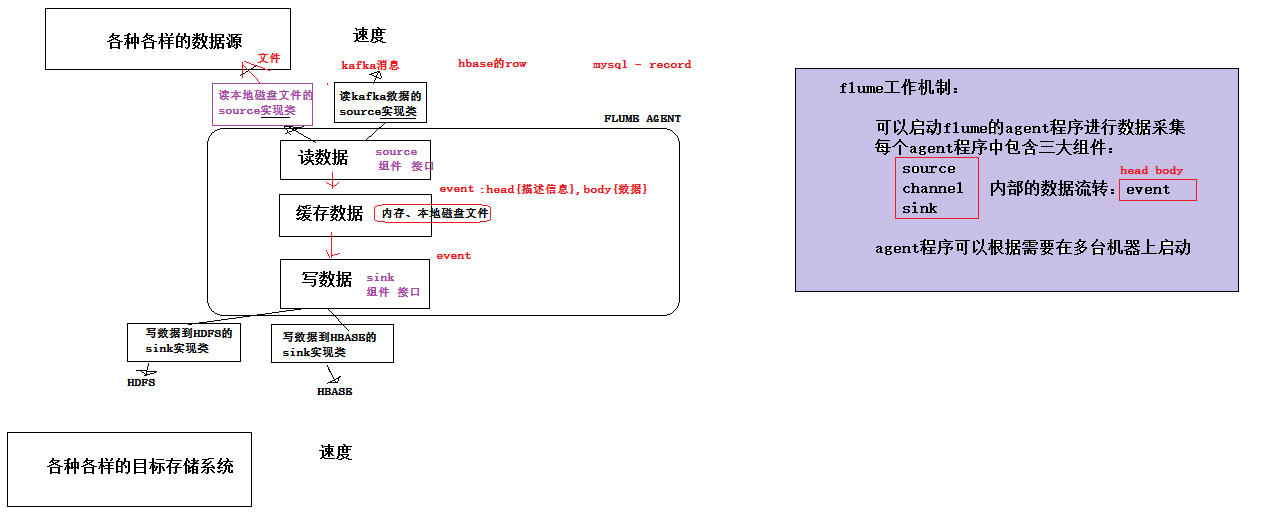This screenshot has width=1267, height=513.
Task: Click the 读数据 box in the agent
Action: 324,158
